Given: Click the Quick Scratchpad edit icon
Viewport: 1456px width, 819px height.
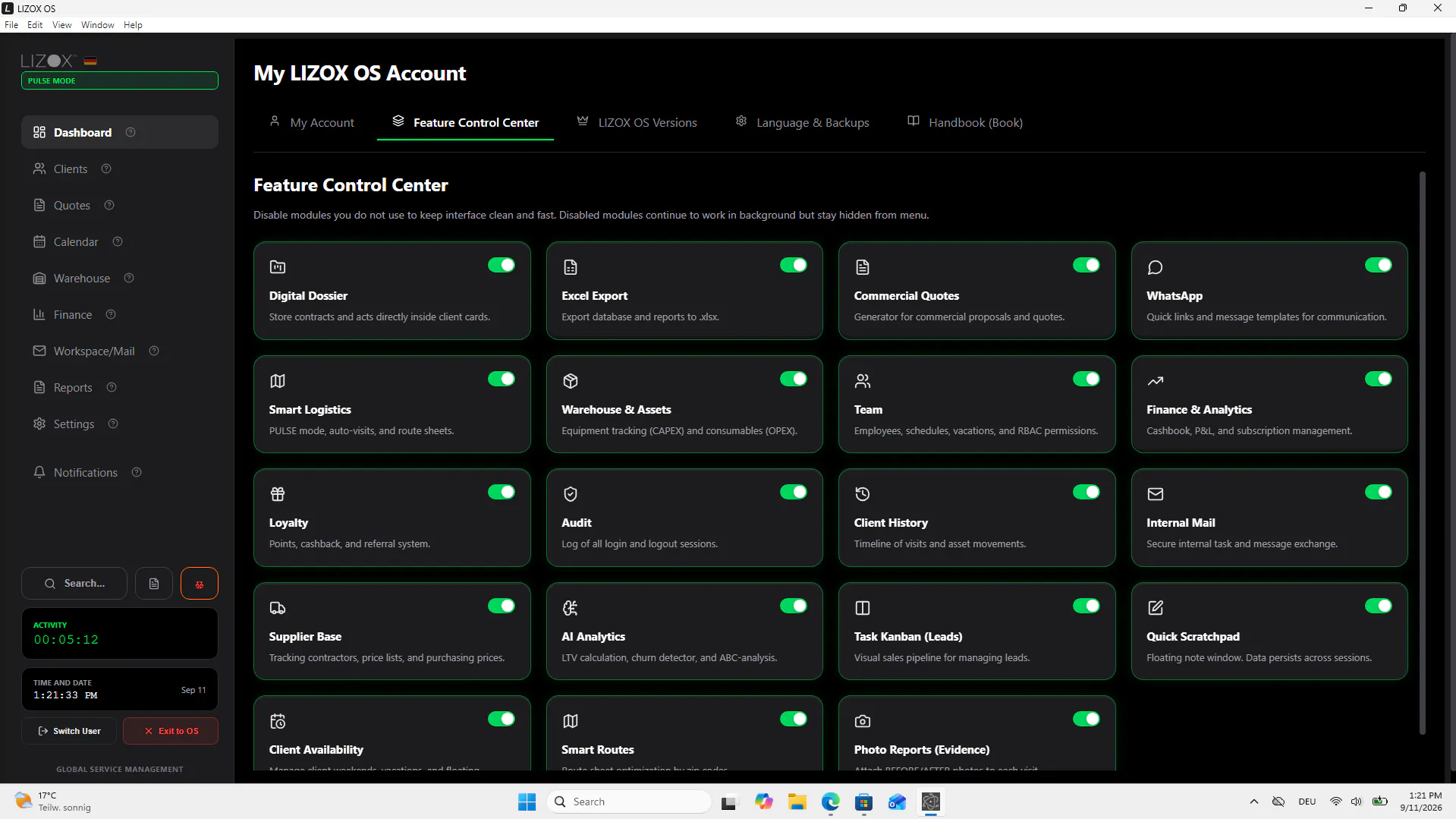Looking at the screenshot, I should [1156, 608].
